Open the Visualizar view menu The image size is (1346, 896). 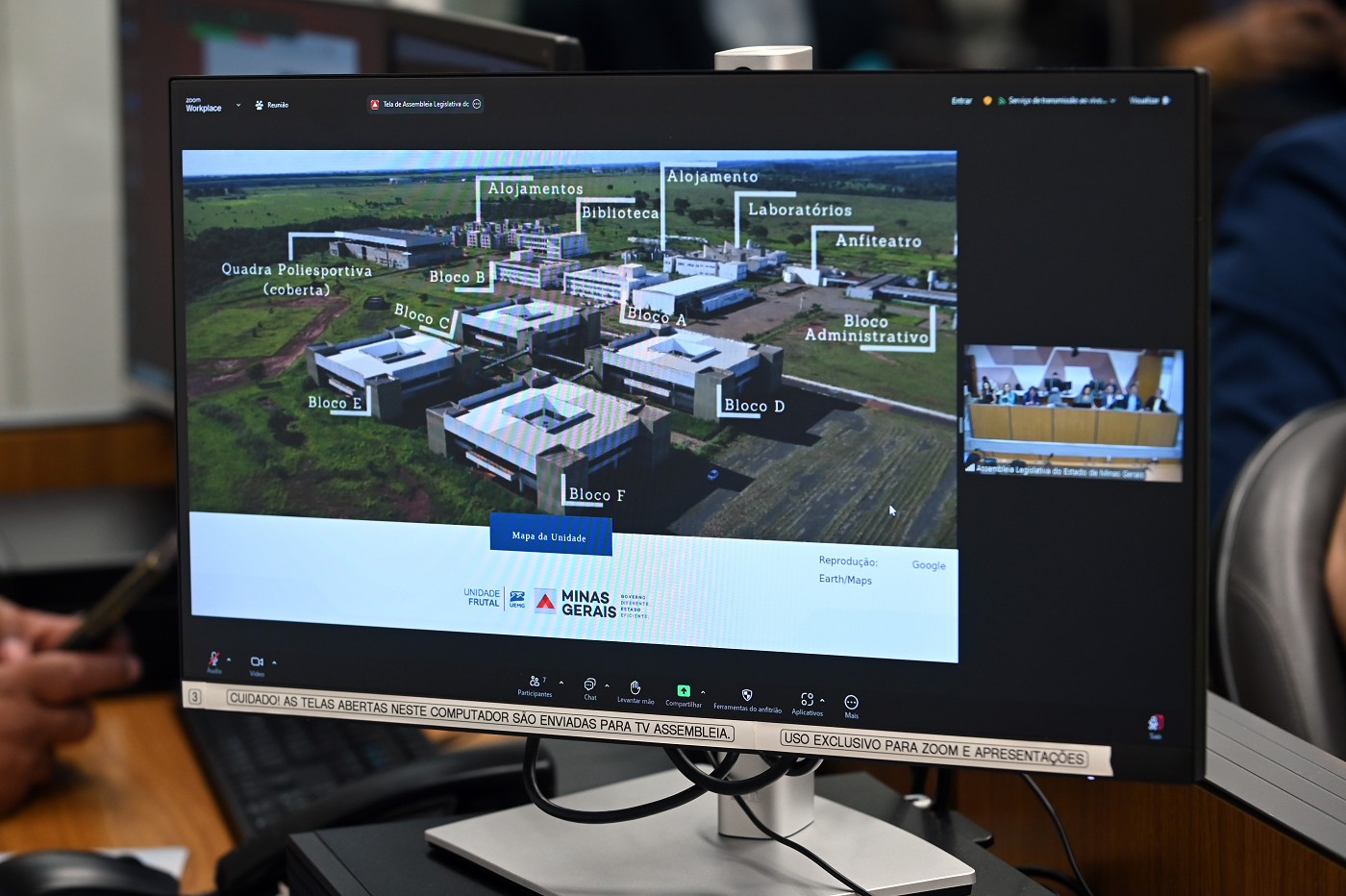pos(1149,100)
